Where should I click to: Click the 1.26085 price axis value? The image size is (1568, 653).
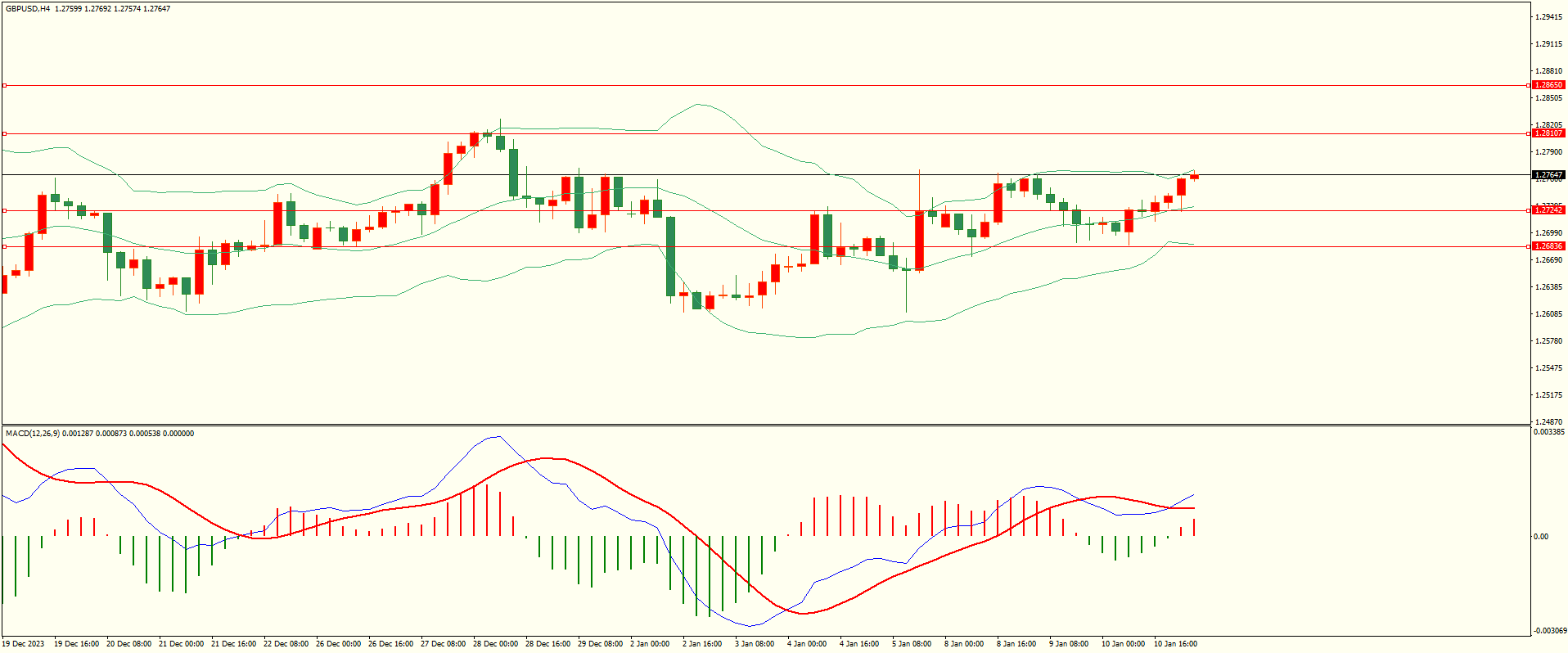[1549, 314]
